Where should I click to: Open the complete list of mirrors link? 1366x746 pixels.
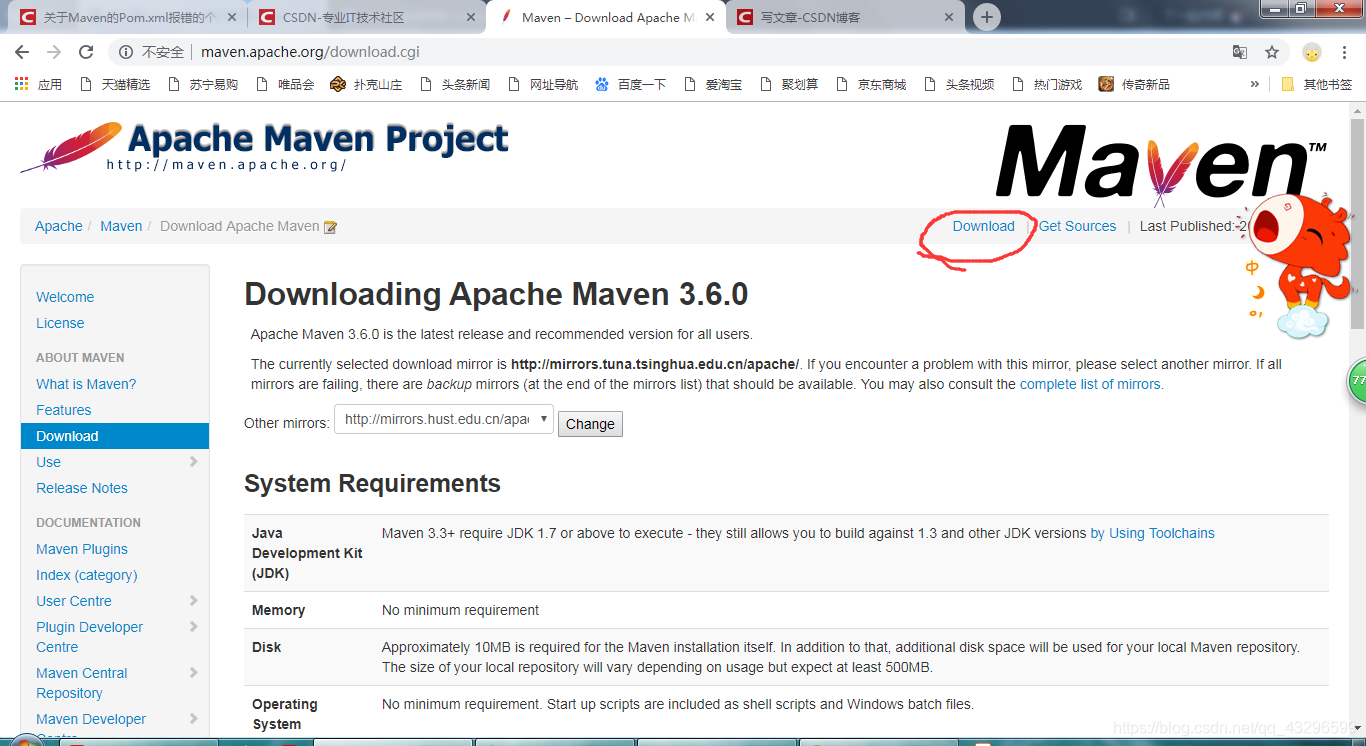pos(1091,384)
